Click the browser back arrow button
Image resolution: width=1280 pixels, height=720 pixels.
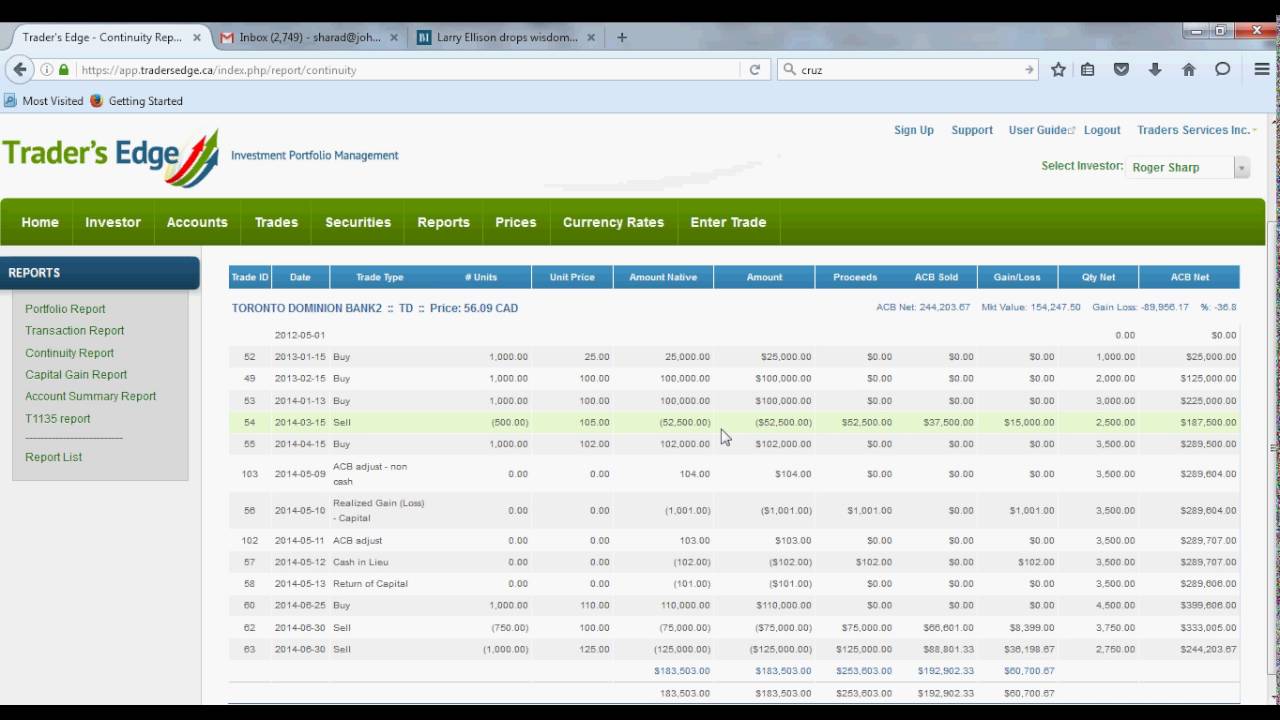click(x=20, y=70)
